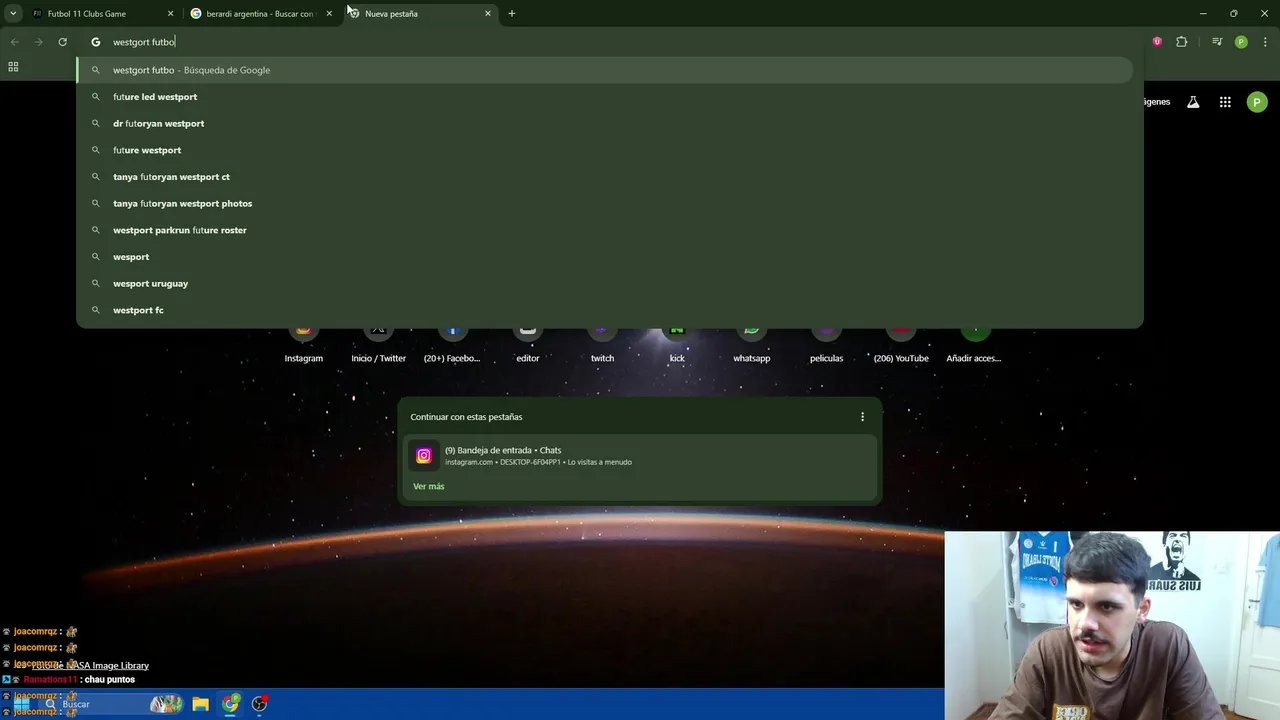Pick the tanya futoryan westport ct suggestion

(605, 177)
